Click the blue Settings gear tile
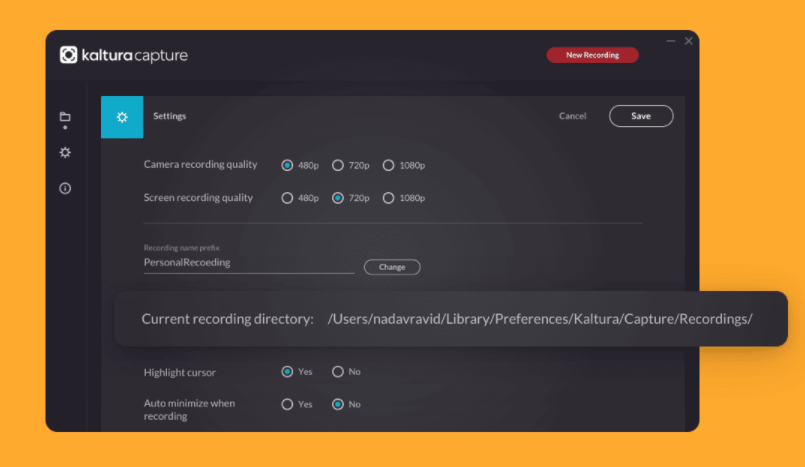 [x=122, y=117]
